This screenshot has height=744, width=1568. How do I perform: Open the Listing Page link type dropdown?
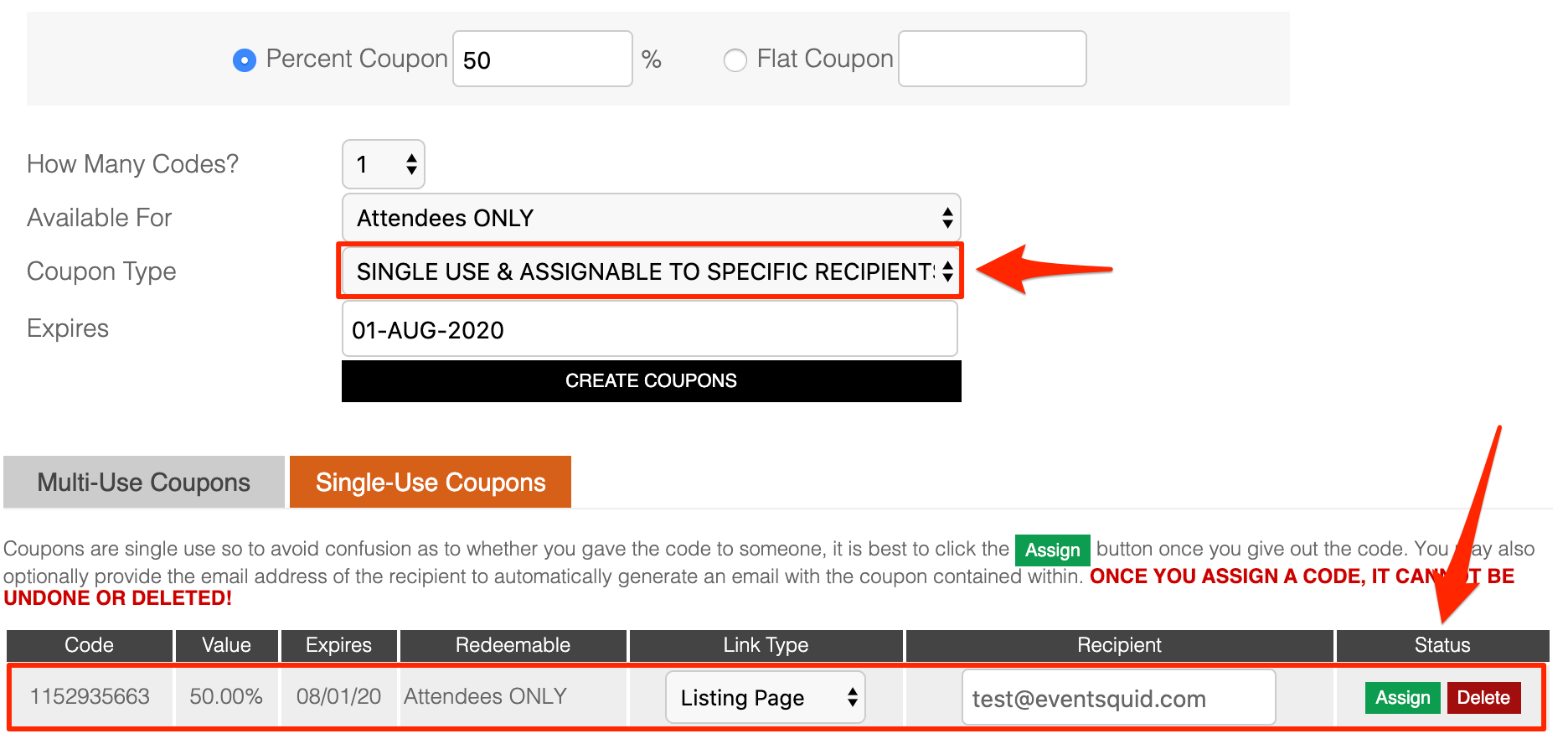click(x=766, y=697)
